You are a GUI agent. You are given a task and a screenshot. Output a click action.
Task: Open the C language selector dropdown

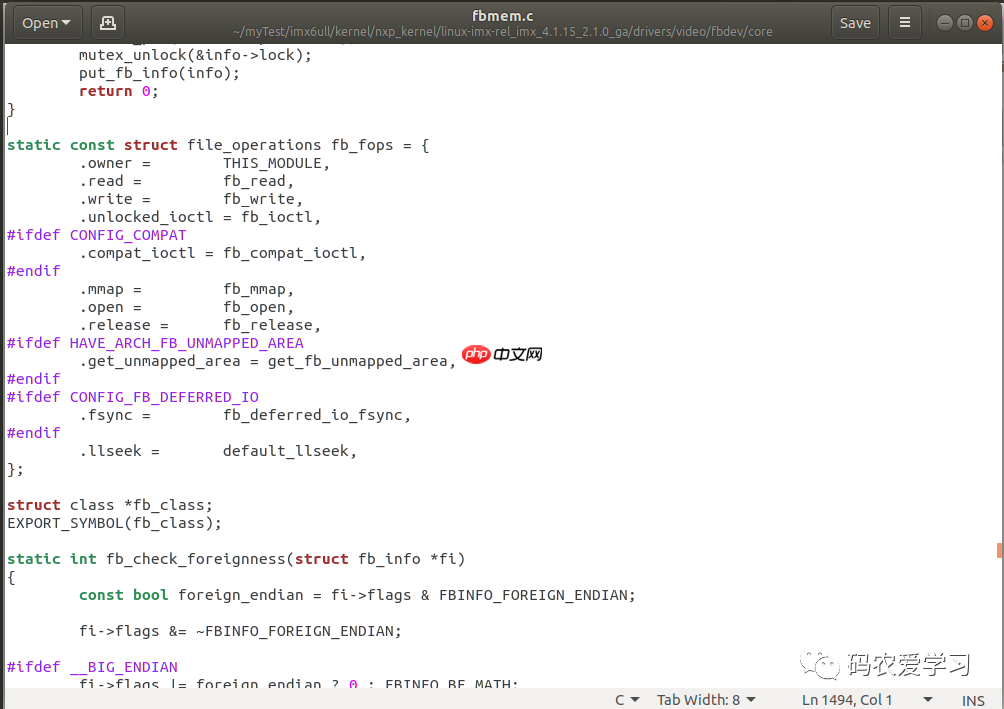pyautogui.click(x=627, y=700)
